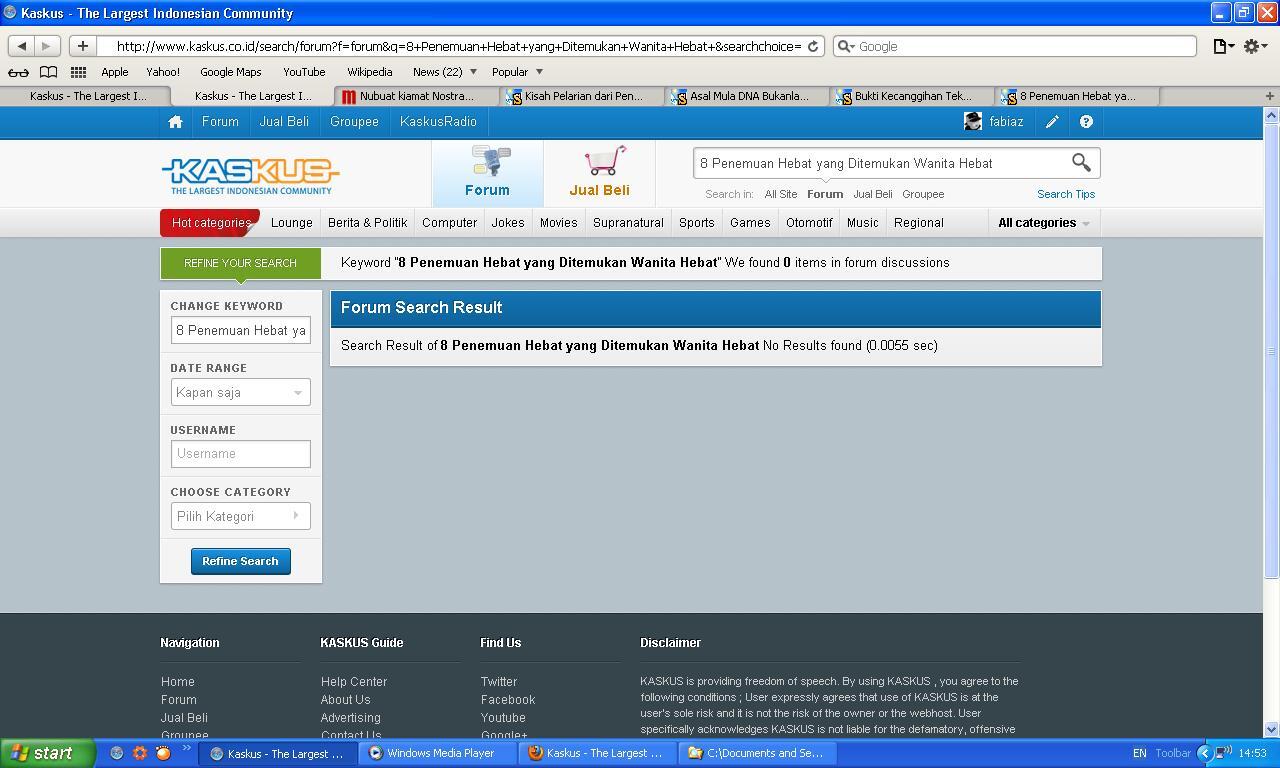
Task: Click the Kaskus main search field
Action: (x=880, y=163)
